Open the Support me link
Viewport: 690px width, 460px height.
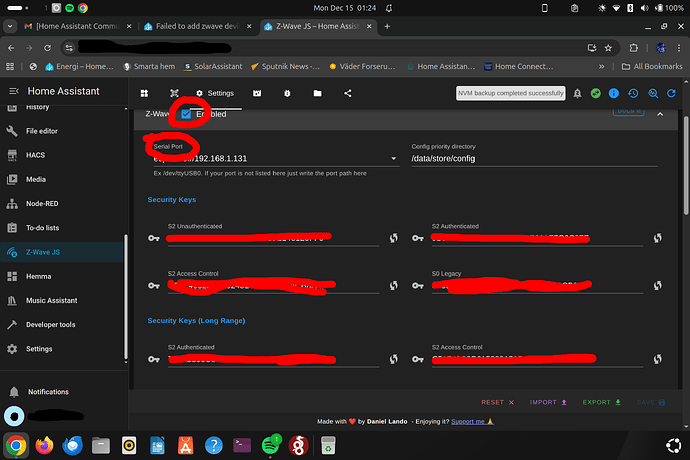(x=472, y=422)
